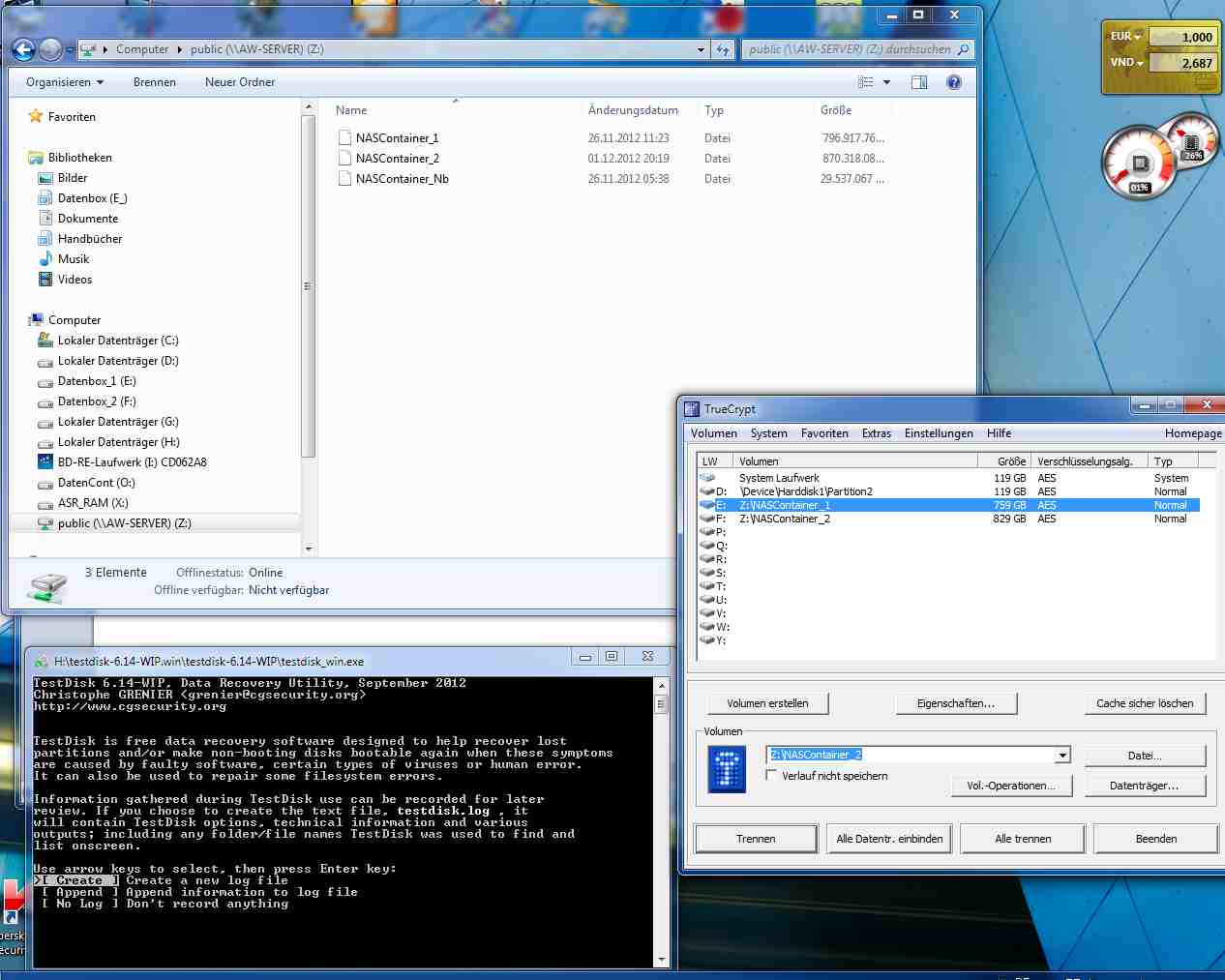The image size is (1225, 980).
Task: Click the 'Trennen' button
Action: coord(756,839)
